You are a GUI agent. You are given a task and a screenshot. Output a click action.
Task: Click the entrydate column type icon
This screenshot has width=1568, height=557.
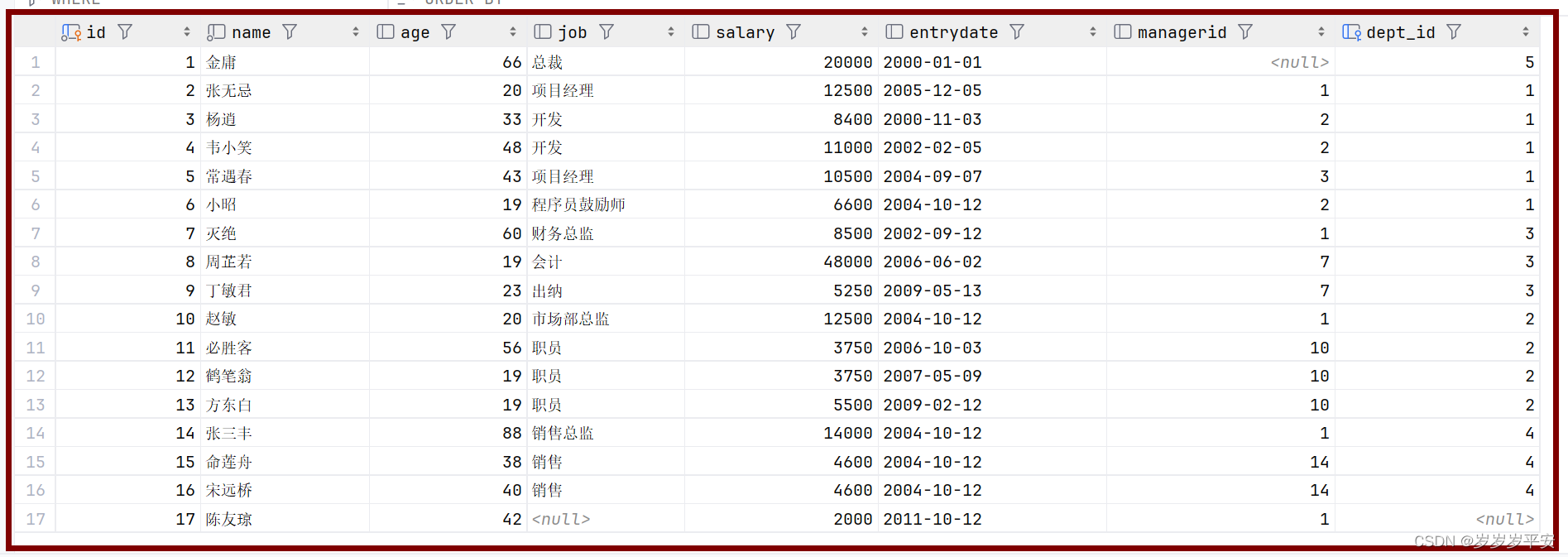pos(894,32)
